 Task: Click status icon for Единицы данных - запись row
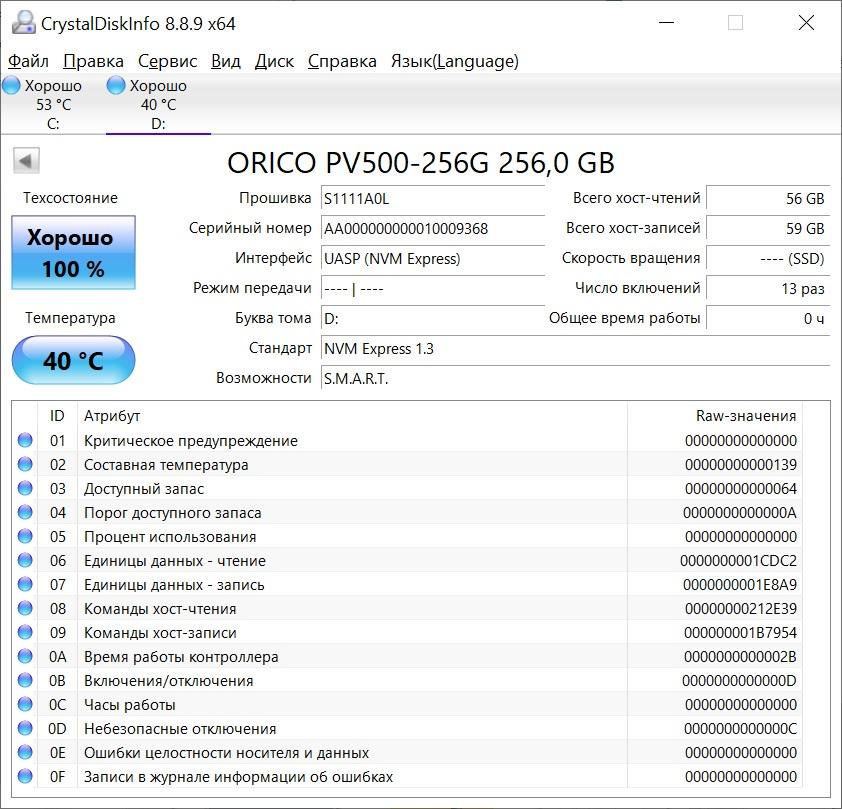tap(25, 584)
